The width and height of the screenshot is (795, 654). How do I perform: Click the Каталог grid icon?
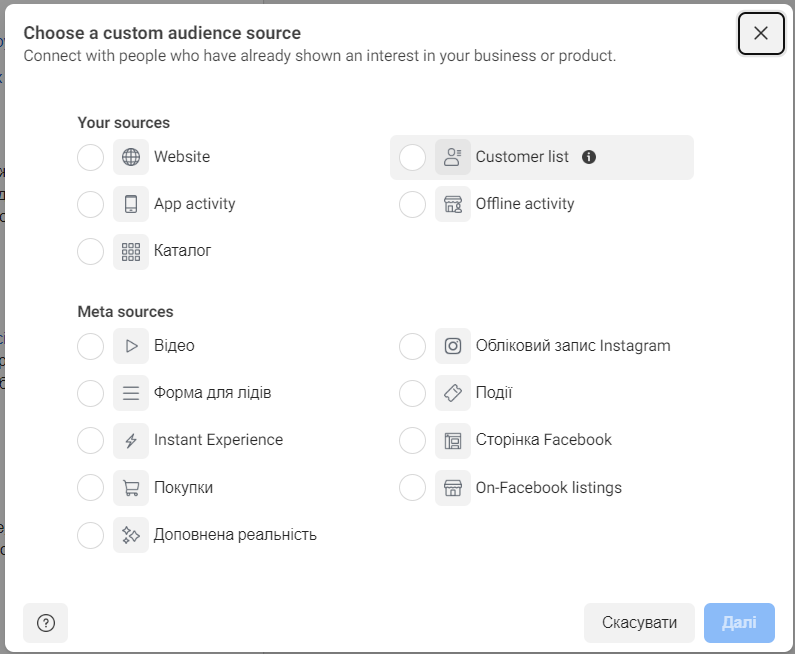tap(131, 251)
